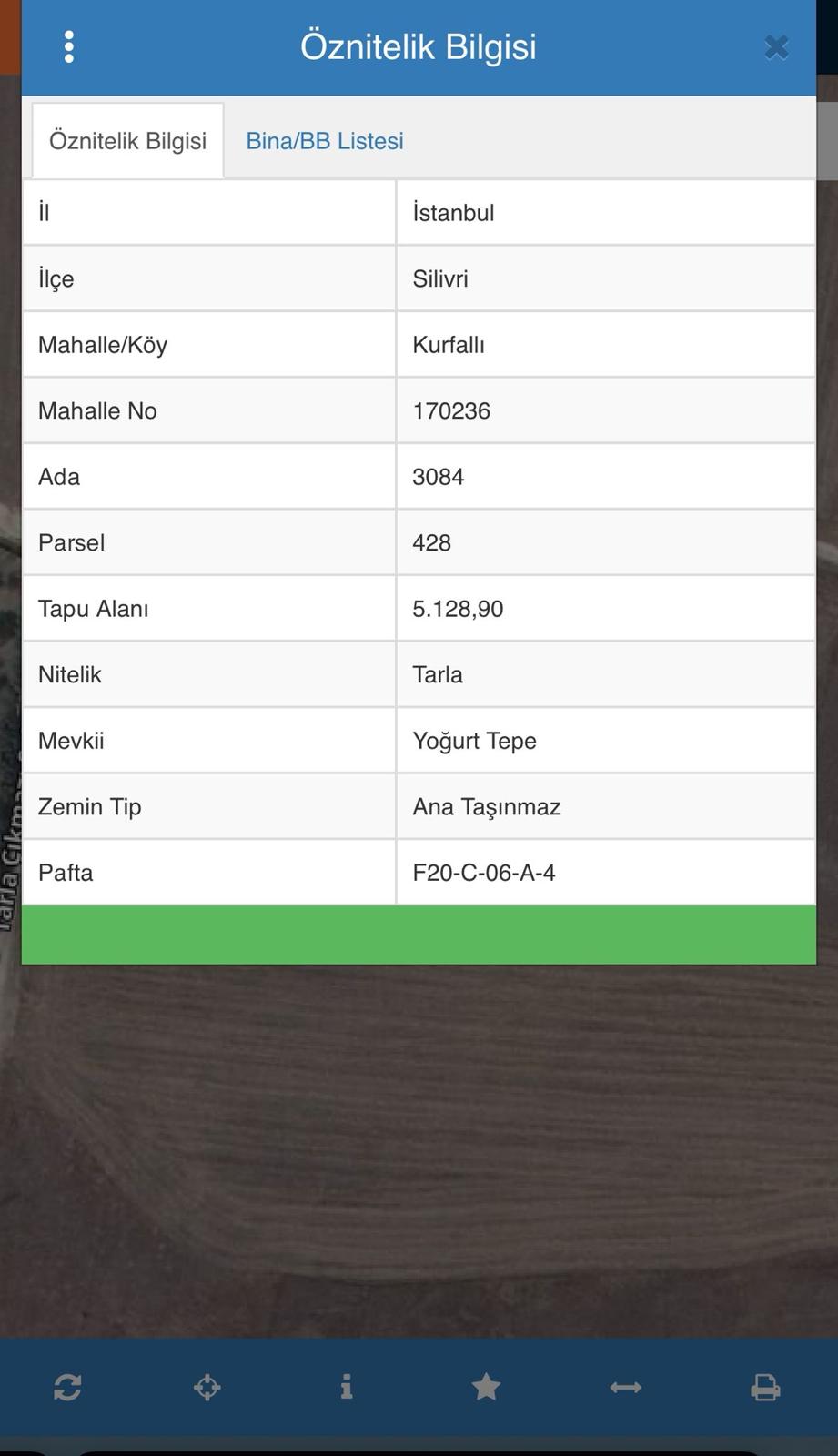Tap the info icon in bottom toolbar
Image resolution: width=838 pixels, height=1456 pixels.
347,1388
